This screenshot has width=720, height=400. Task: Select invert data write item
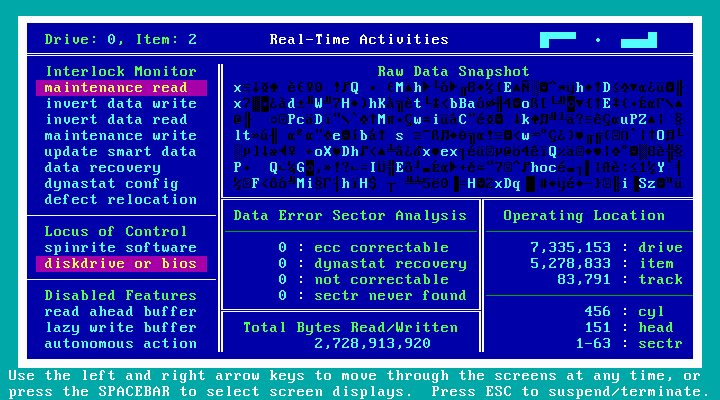tap(121, 104)
